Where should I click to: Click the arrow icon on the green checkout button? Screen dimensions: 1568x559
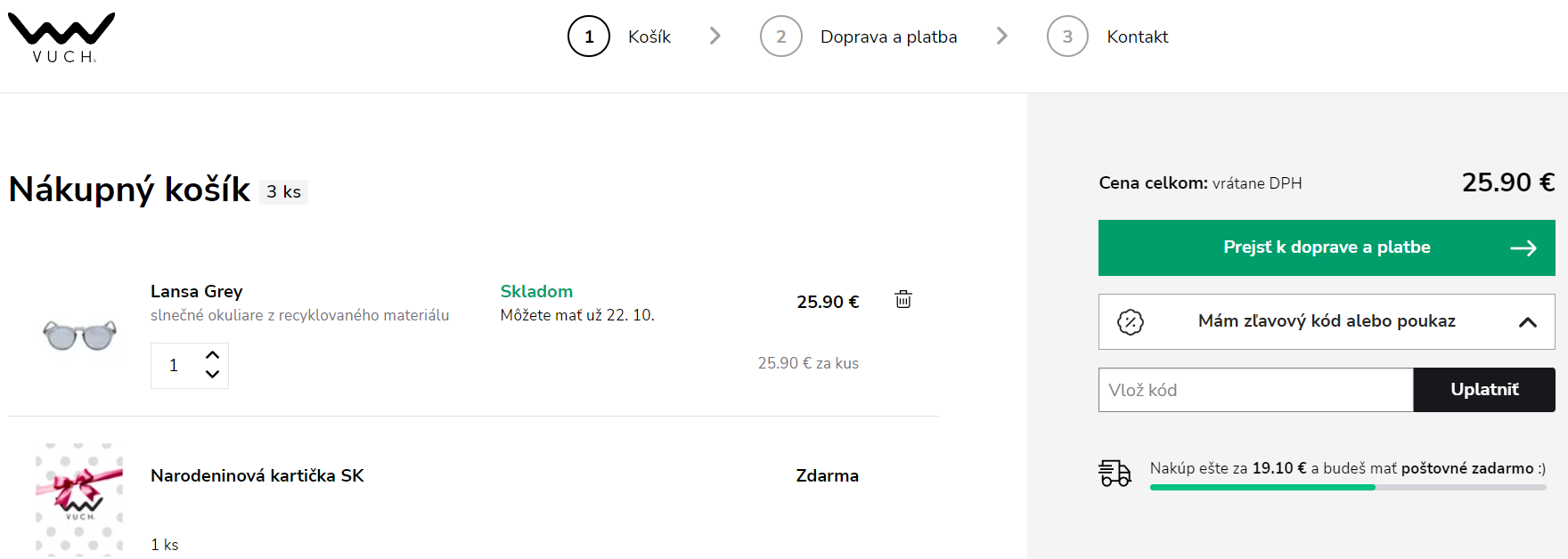click(1526, 247)
